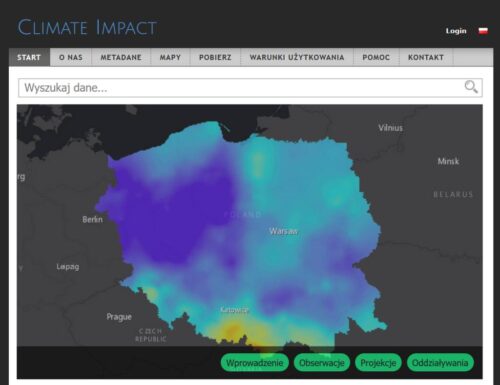Image resolution: width=500 pixels, height=385 pixels.
Task: Open the KONTAKT menu item
Action: tap(426, 57)
